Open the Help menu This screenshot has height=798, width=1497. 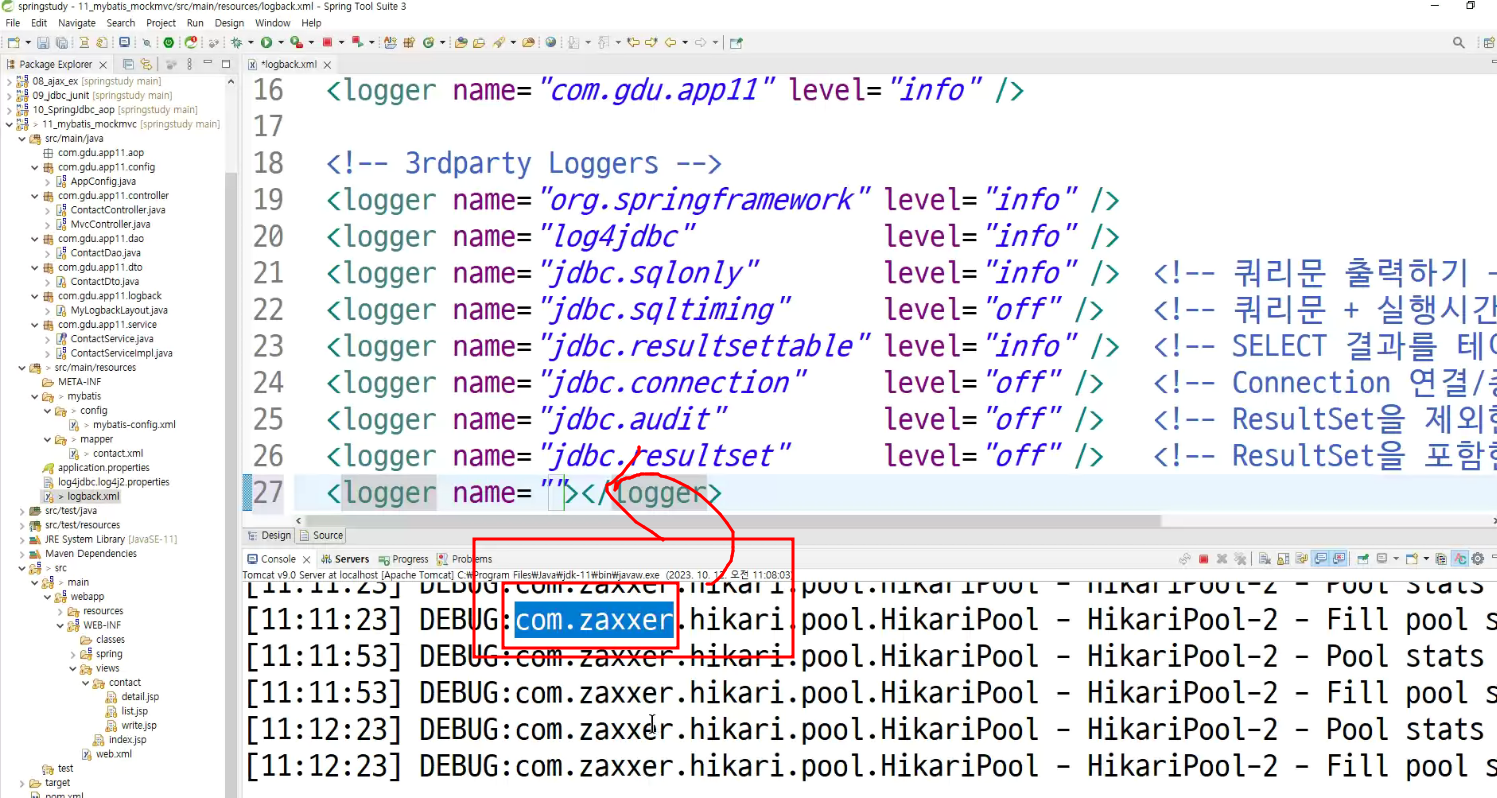[x=311, y=22]
